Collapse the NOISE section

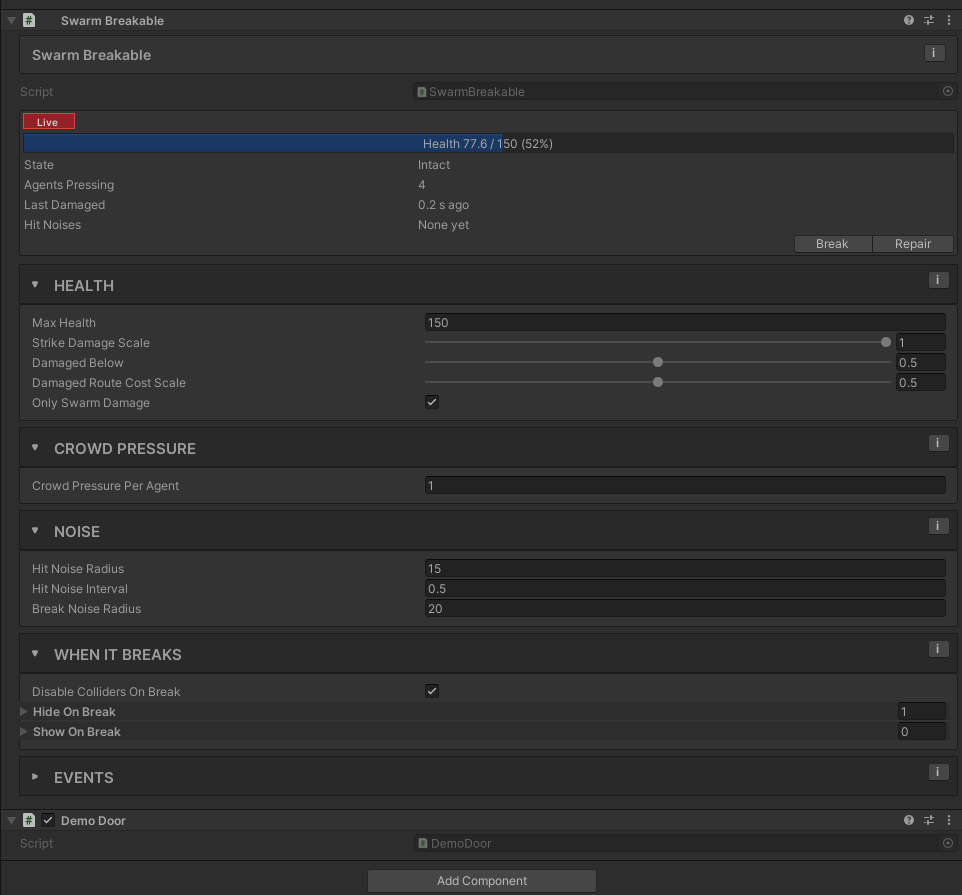click(35, 531)
